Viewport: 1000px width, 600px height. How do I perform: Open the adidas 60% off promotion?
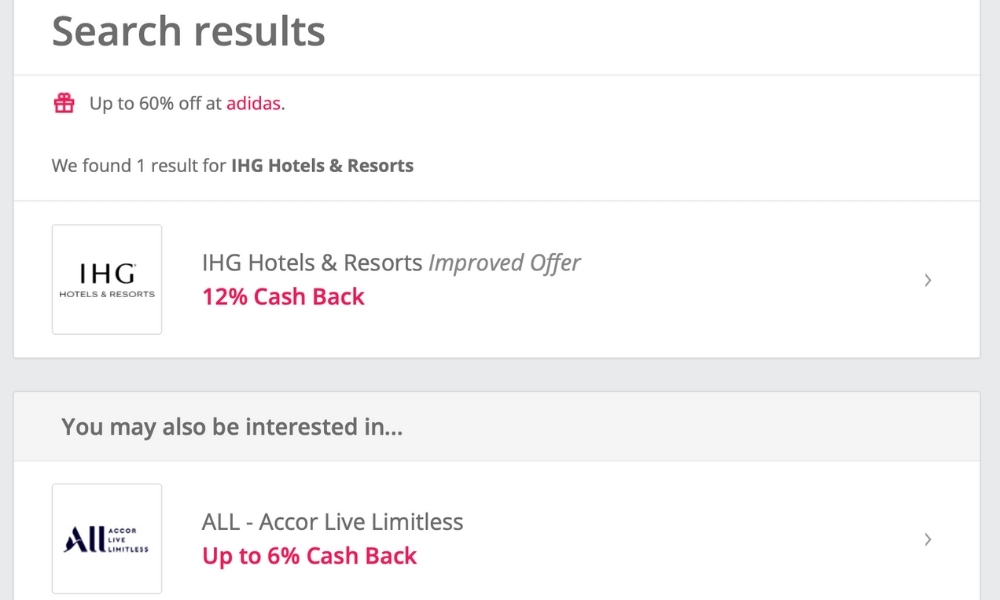tap(253, 103)
